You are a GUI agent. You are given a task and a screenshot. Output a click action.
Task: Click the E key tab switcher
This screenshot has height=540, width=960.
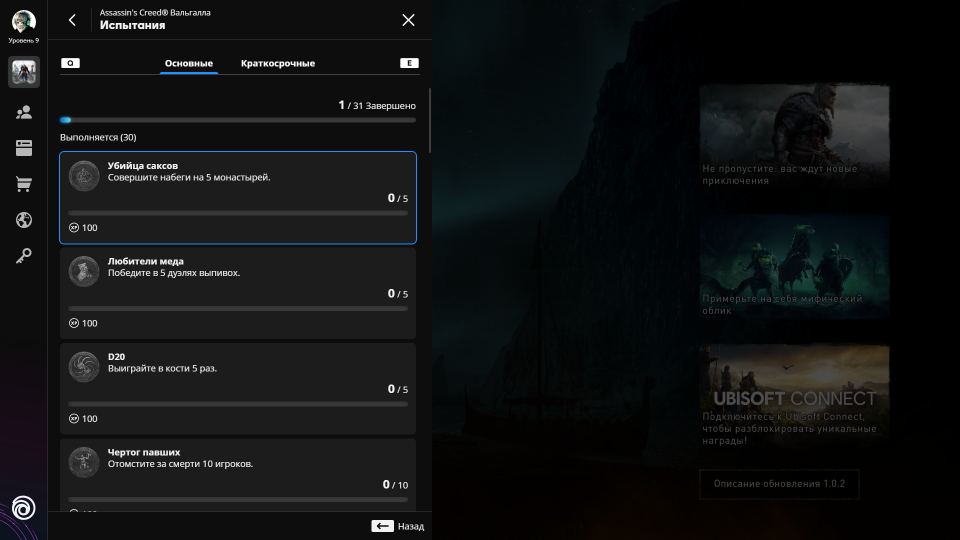pos(409,63)
